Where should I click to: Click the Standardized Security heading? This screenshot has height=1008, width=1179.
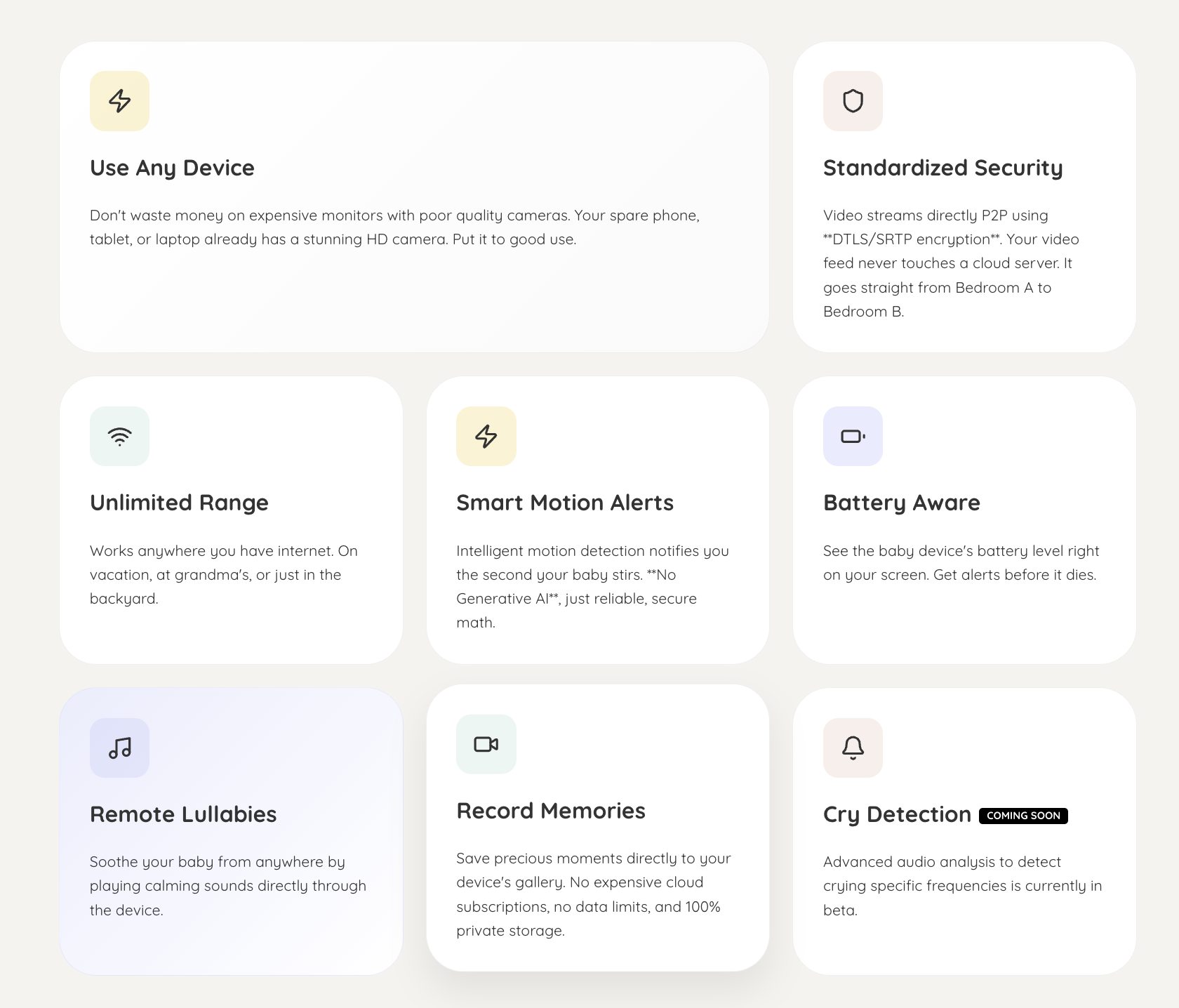(943, 168)
